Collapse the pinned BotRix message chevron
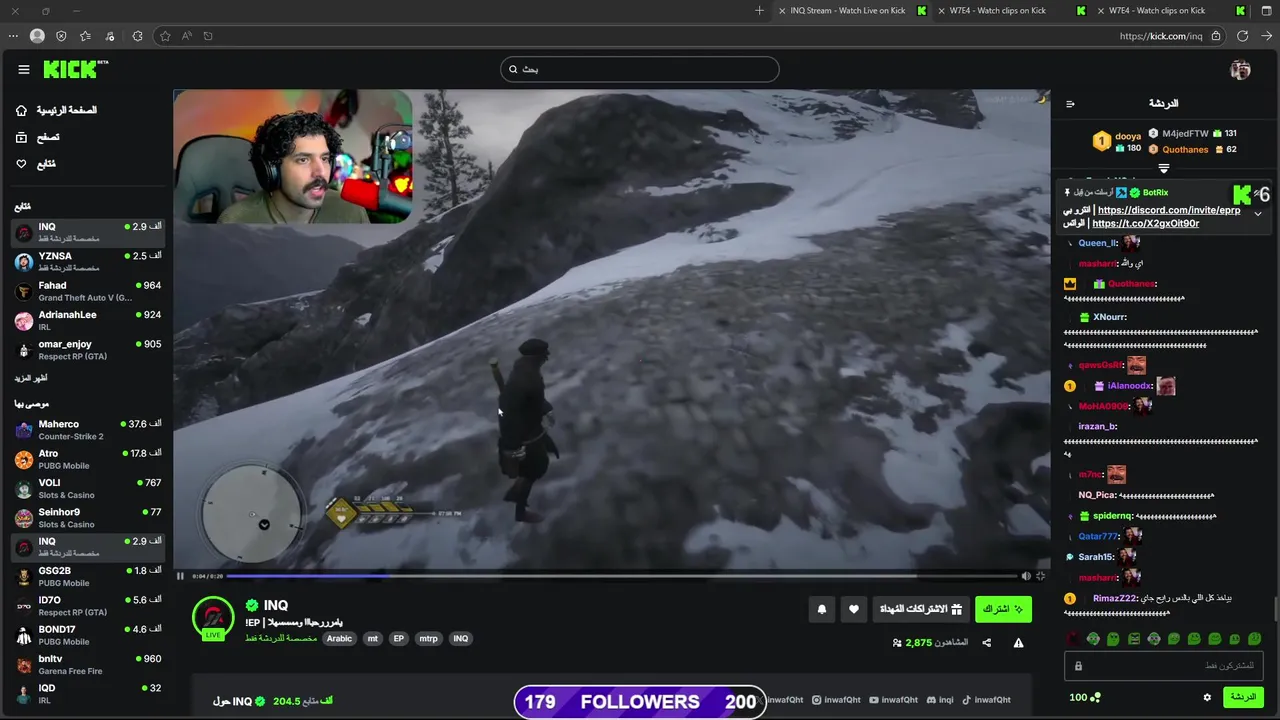This screenshot has width=1280, height=720. [x=1258, y=214]
